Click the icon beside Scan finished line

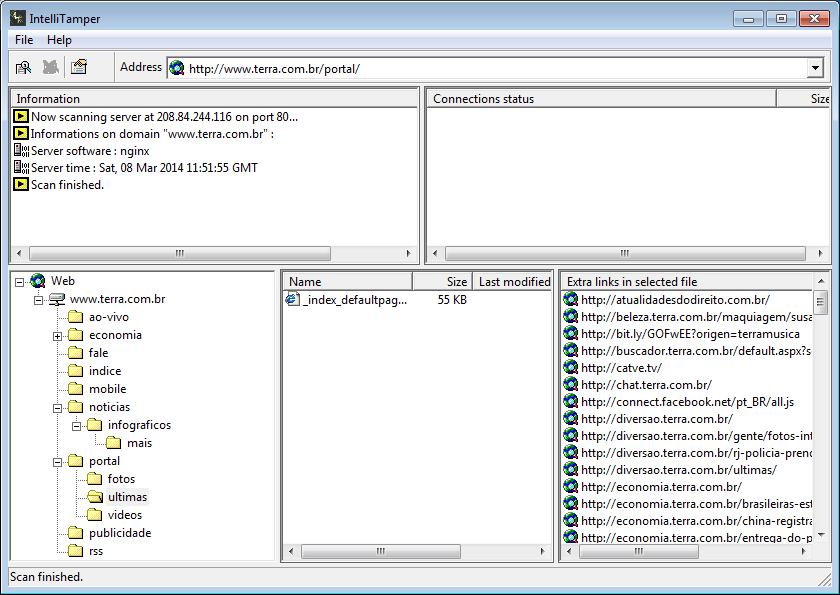(x=21, y=184)
